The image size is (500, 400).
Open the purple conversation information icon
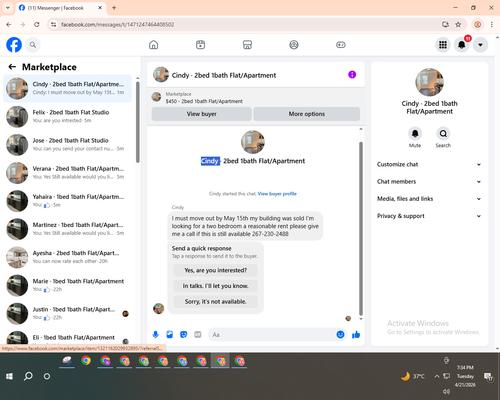coord(352,75)
